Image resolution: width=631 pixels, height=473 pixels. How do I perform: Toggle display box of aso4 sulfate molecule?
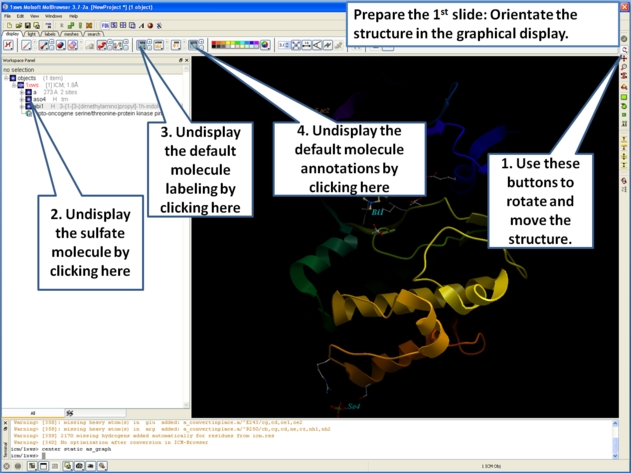click(29, 99)
